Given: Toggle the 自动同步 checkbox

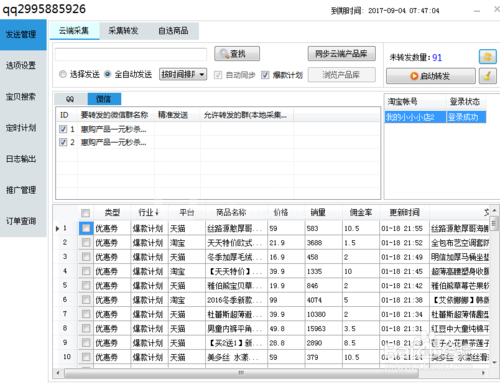Looking at the screenshot, I should point(218,75).
